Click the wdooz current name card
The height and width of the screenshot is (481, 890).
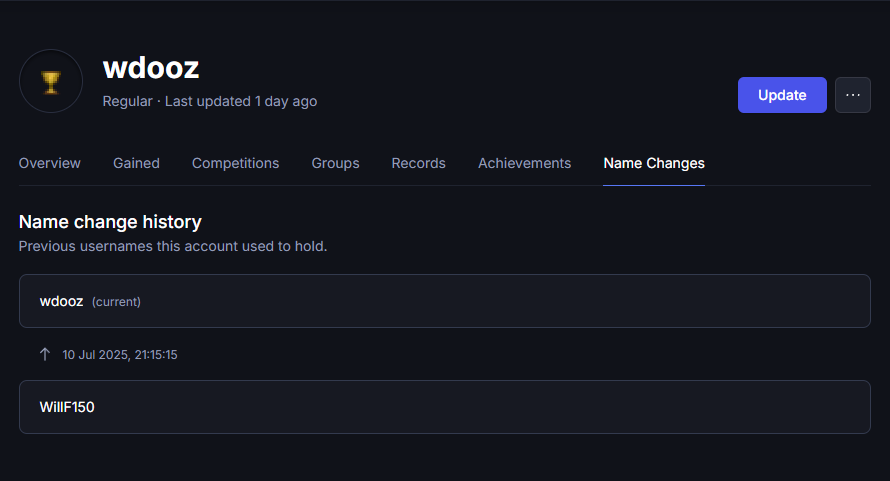[444, 301]
